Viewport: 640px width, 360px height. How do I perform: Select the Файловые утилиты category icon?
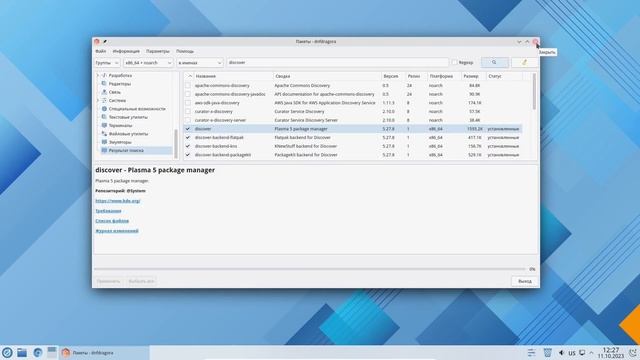pyautogui.click(x=104, y=134)
